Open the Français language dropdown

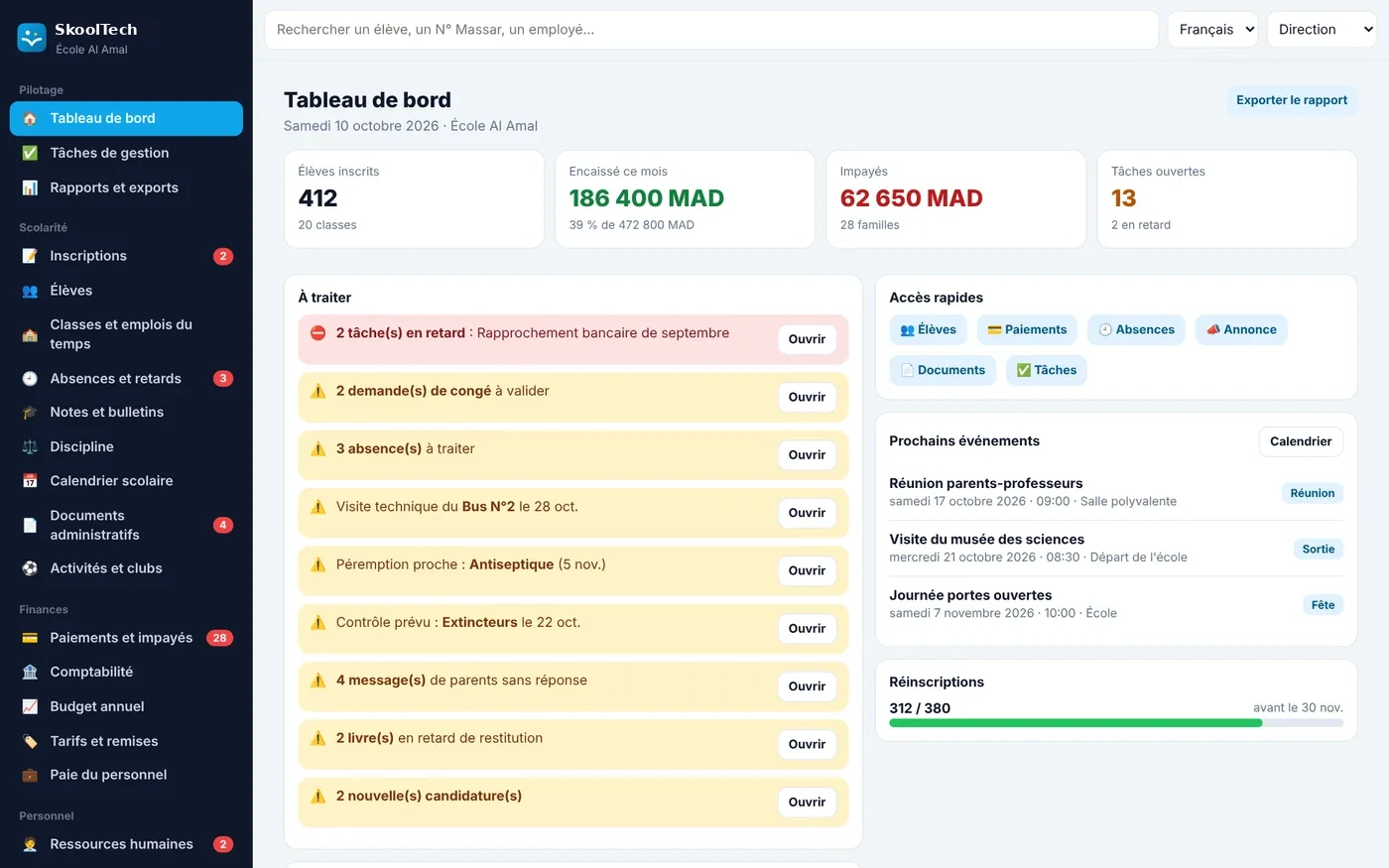click(1212, 30)
